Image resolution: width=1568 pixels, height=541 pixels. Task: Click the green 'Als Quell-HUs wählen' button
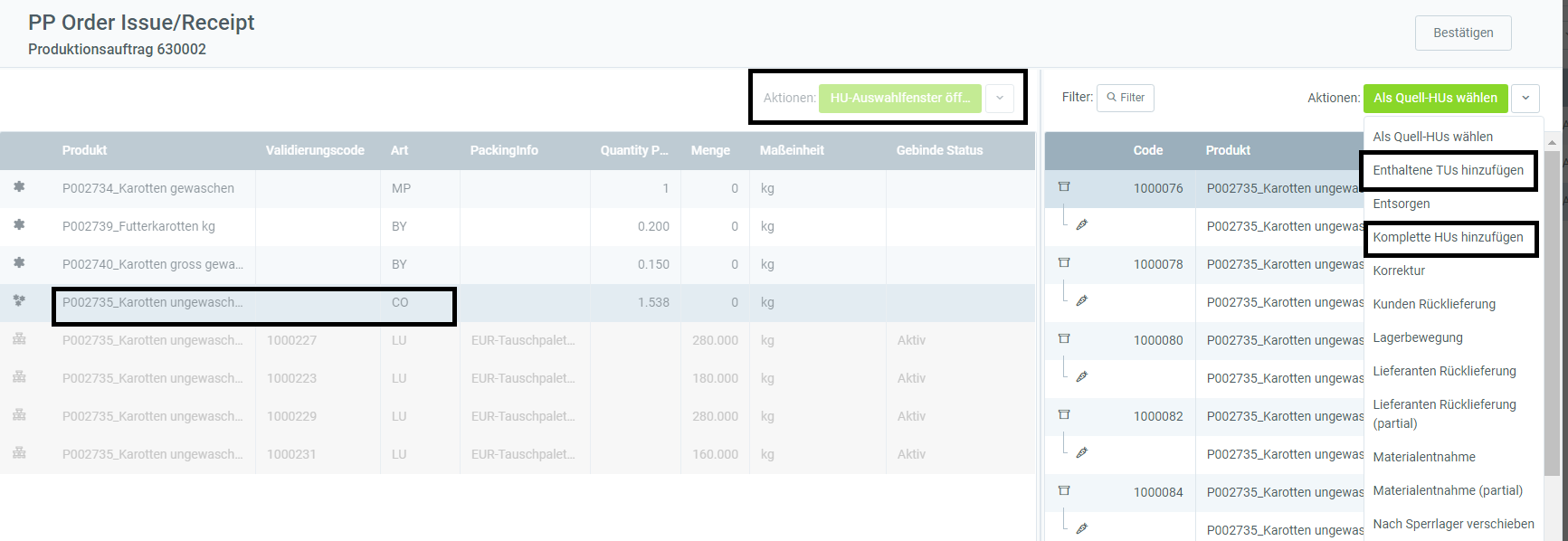(1435, 98)
